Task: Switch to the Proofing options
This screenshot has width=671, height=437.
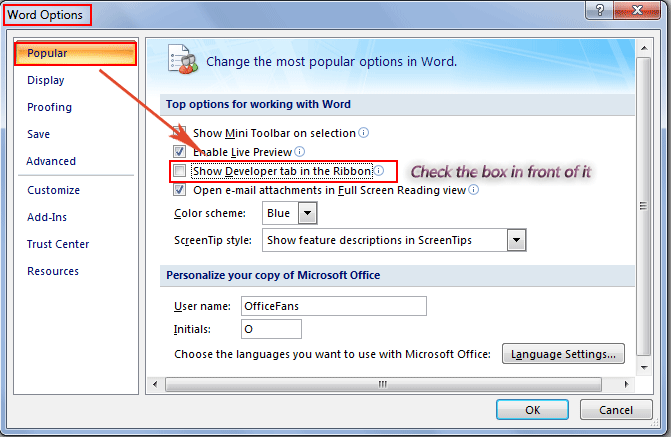Action: (49, 107)
